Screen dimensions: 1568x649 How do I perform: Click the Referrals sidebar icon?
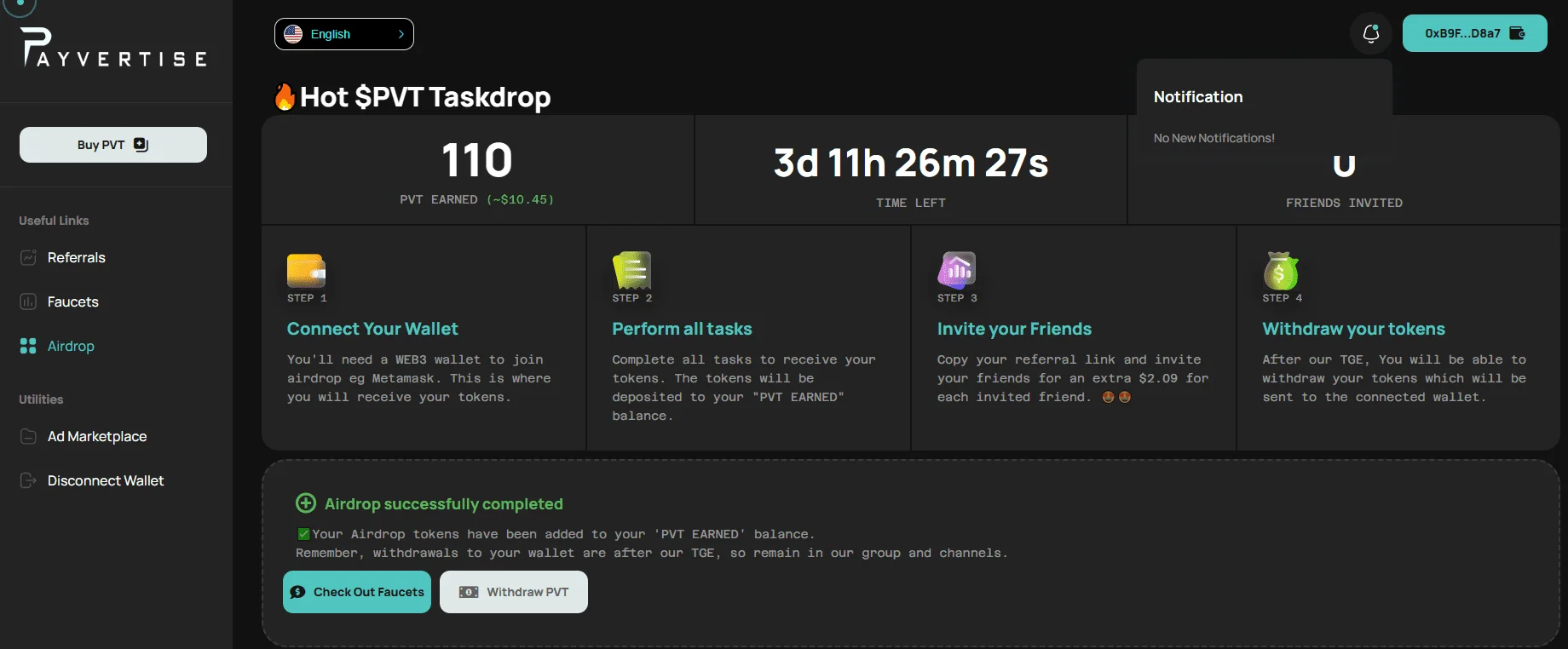coord(28,257)
